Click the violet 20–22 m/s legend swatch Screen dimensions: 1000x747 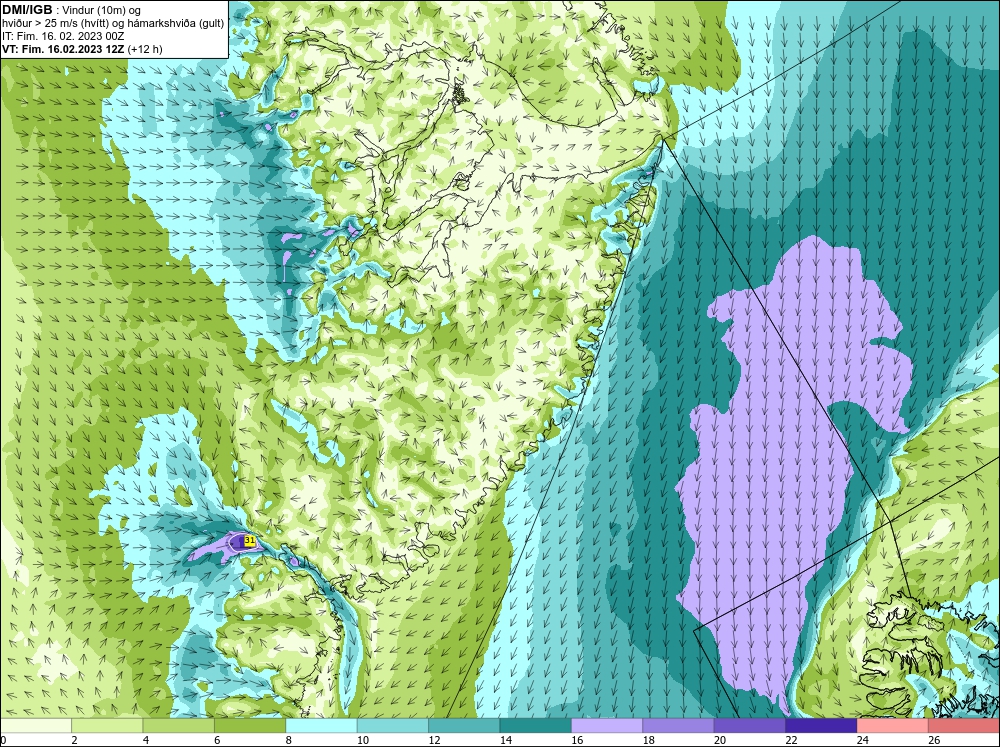pyautogui.click(x=750, y=726)
